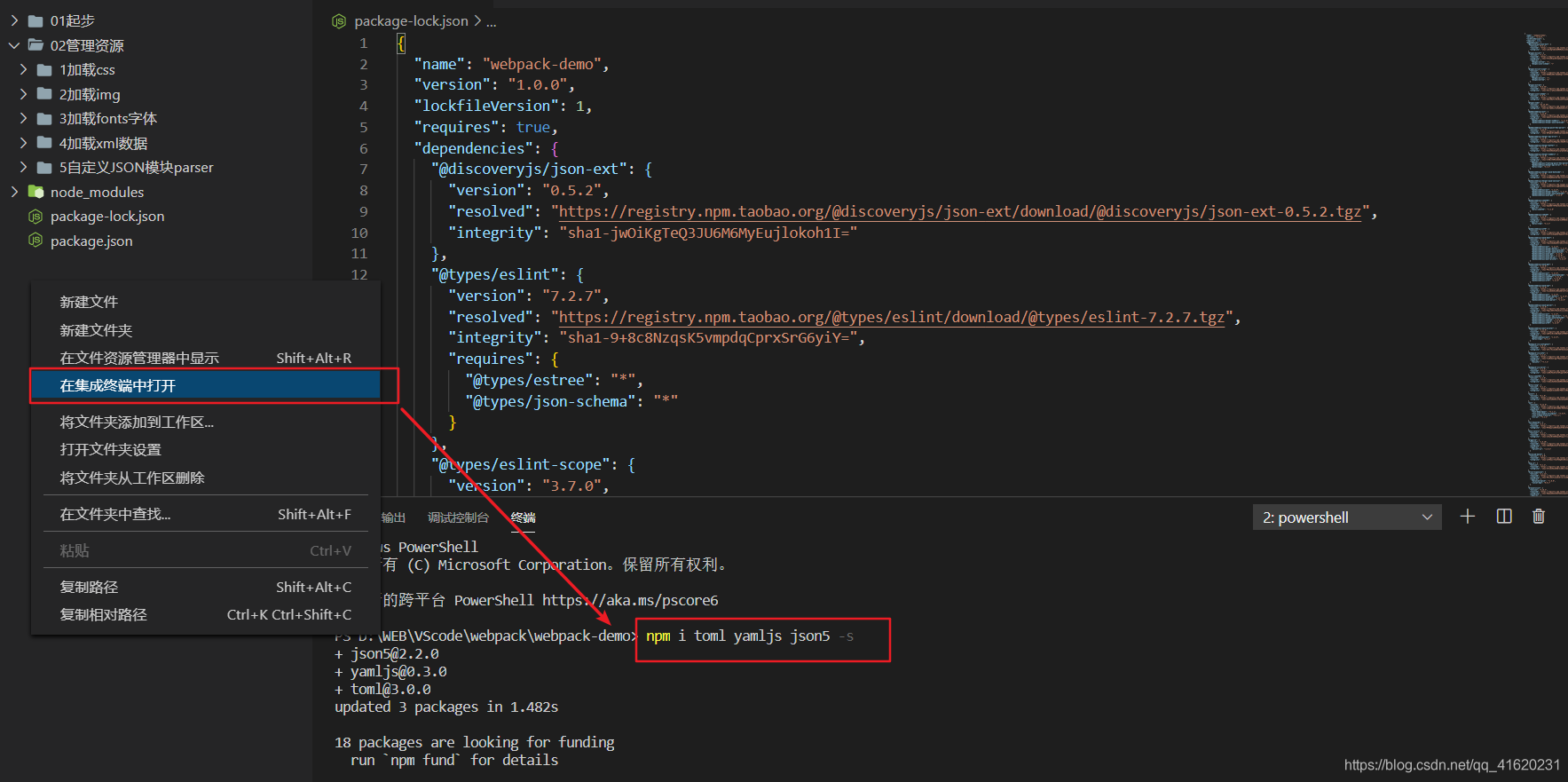Select 将文件夹从工作区删除 menu entry

click(206, 478)
